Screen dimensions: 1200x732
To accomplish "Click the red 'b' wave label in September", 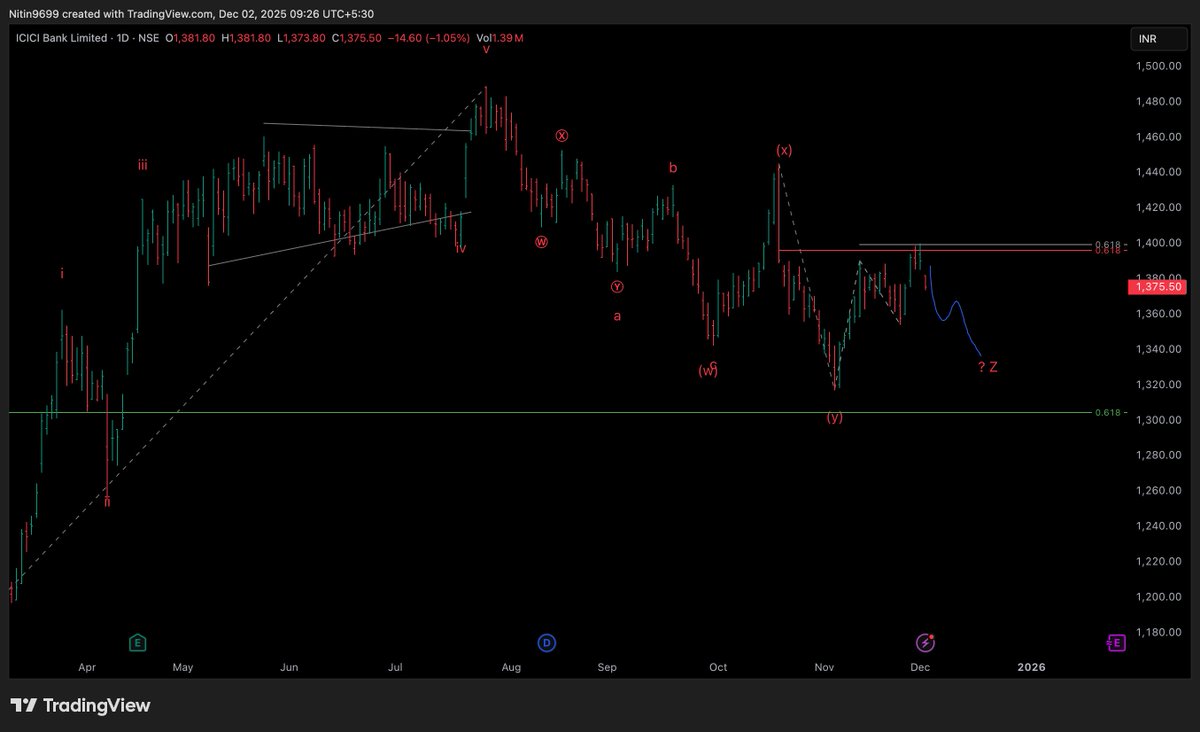I will (673, 168).
